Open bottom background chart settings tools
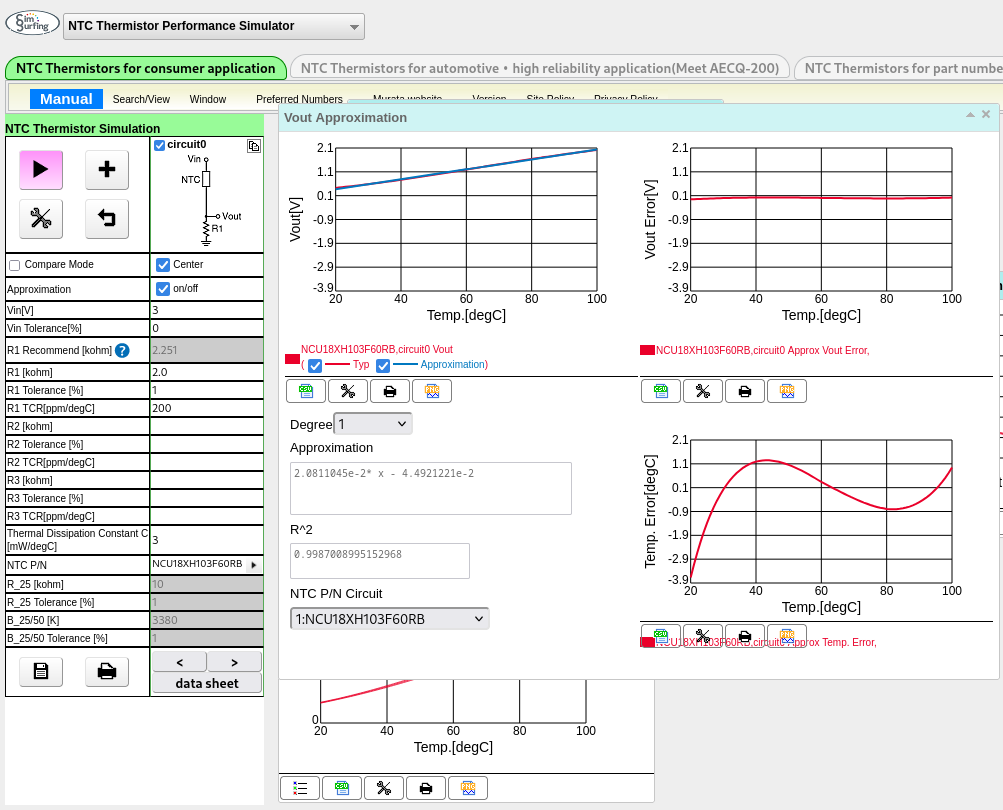 (x=384, y=788)
